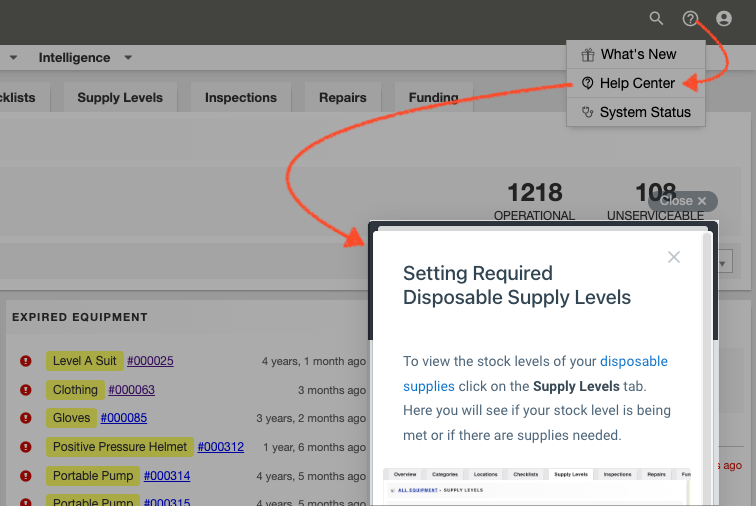Open equipment link #000063
Screen dimensions: 756x506
click(x=131, y=390)
